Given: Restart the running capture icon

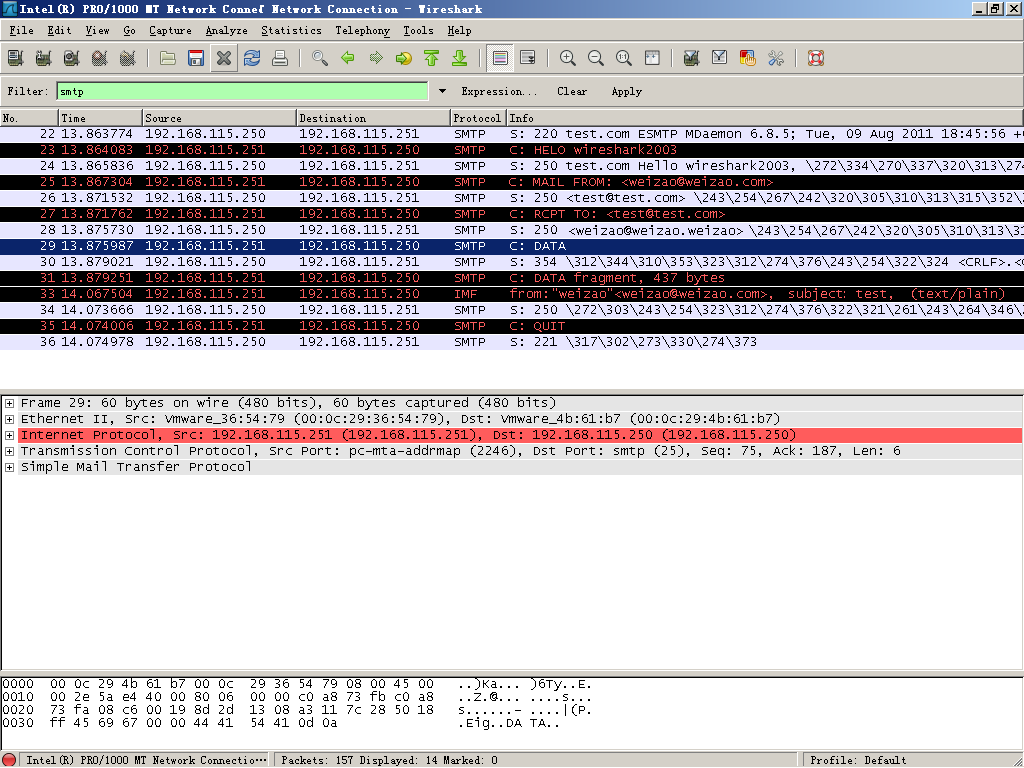Looking at the screenshot, I should coord(128,58).
